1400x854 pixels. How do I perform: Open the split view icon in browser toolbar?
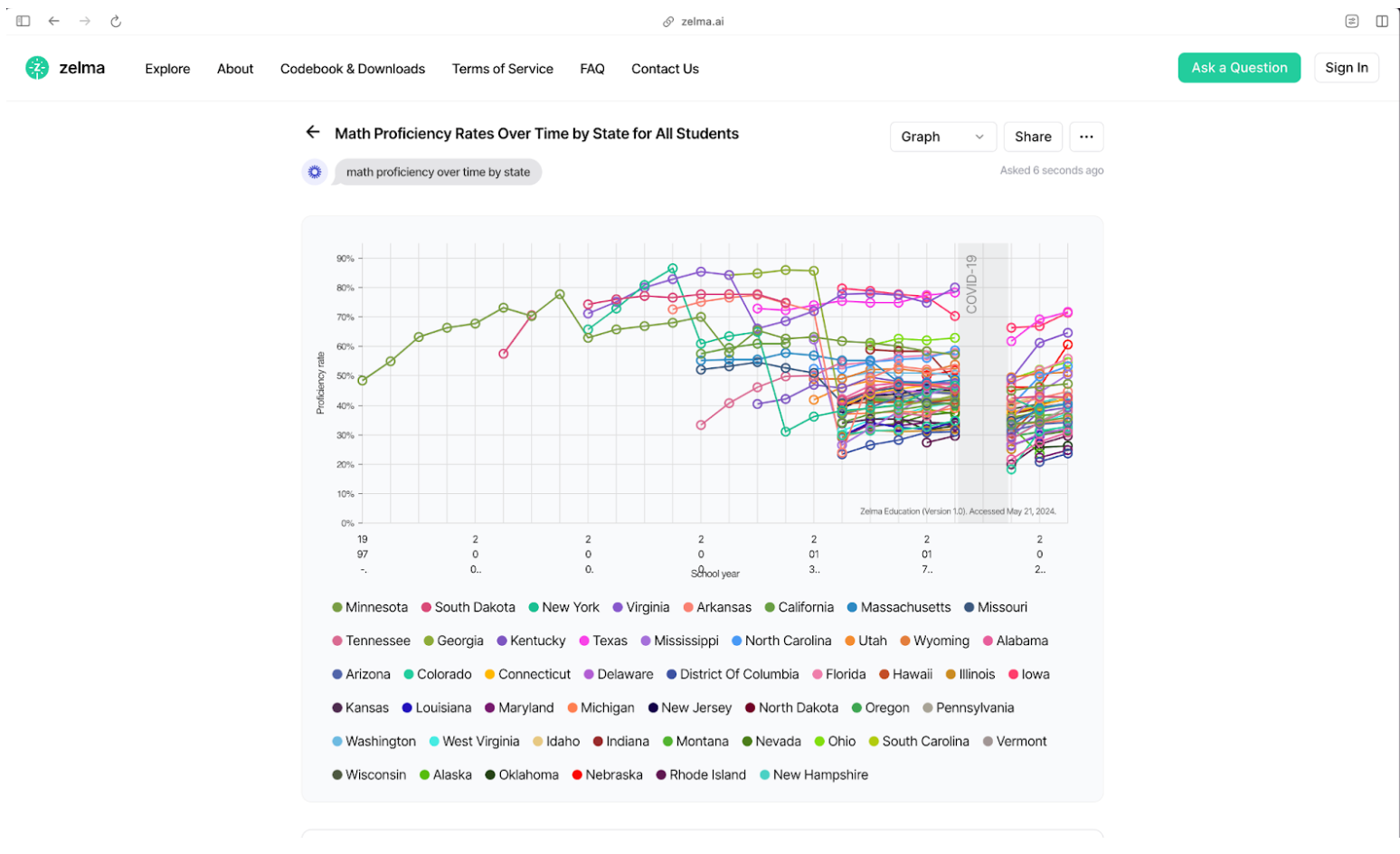tap(1382, 21)
